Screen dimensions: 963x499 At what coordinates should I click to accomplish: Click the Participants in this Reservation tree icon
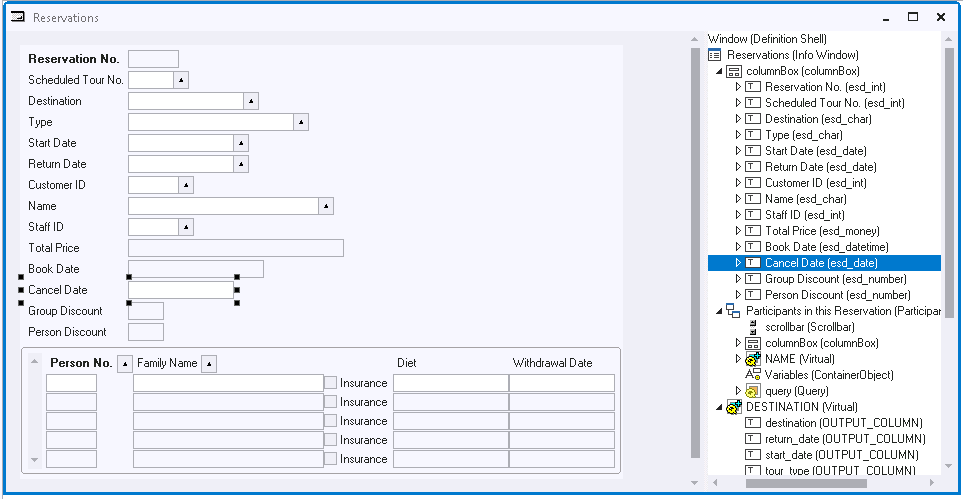733,311
